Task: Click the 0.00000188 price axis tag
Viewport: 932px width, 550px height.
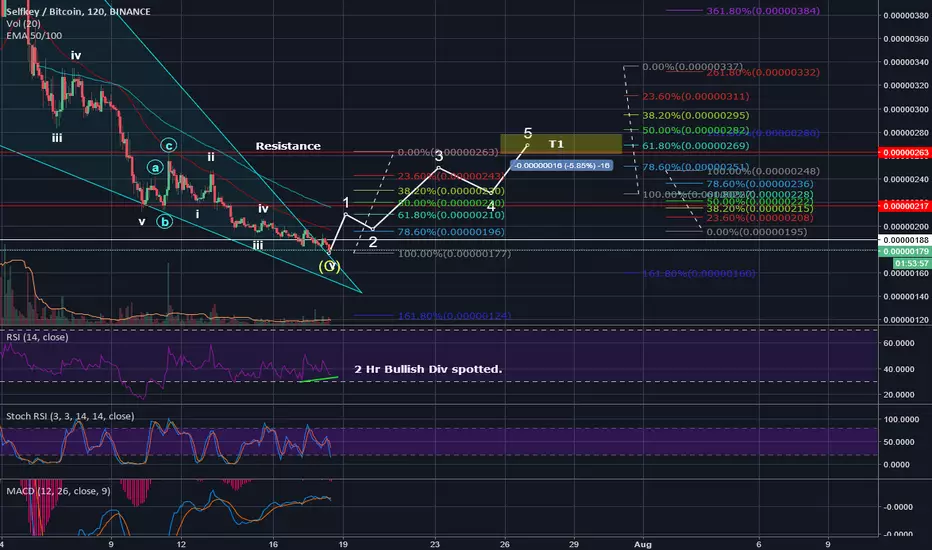Action: [905, 240]
